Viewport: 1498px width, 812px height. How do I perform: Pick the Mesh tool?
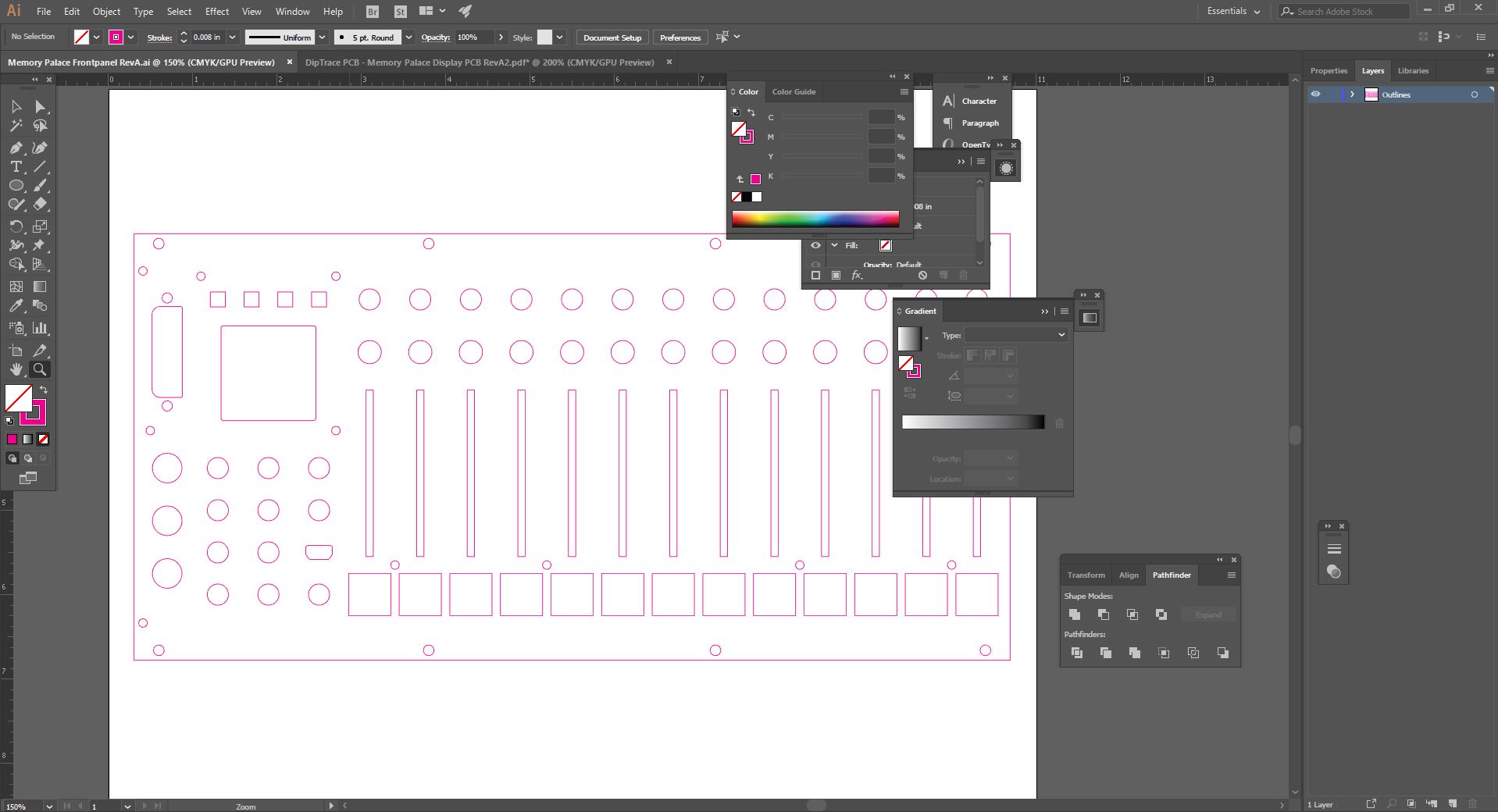pyautogui.click(x=16, y=287)
